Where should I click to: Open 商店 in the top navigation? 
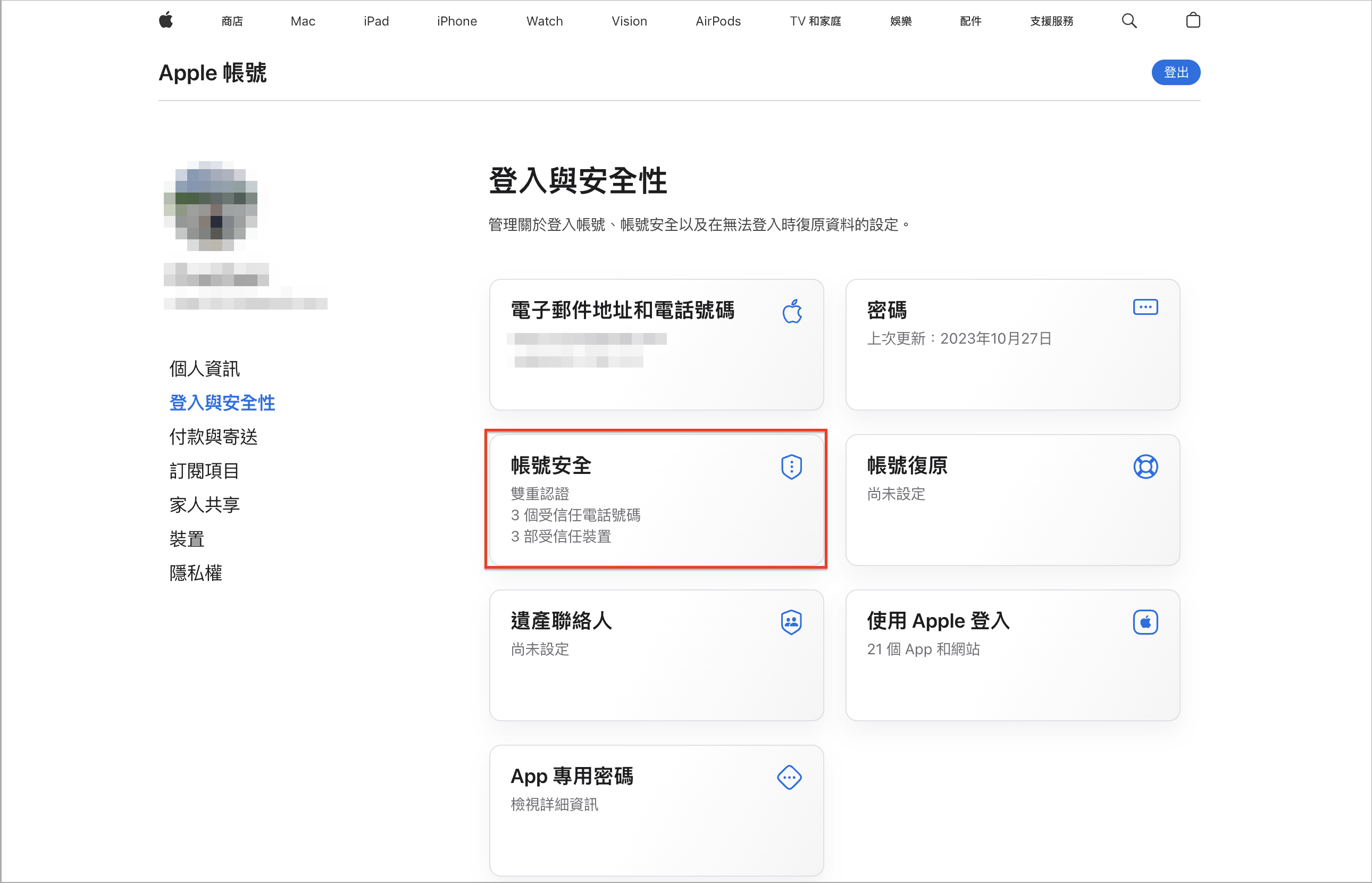(x=232, y=21)
